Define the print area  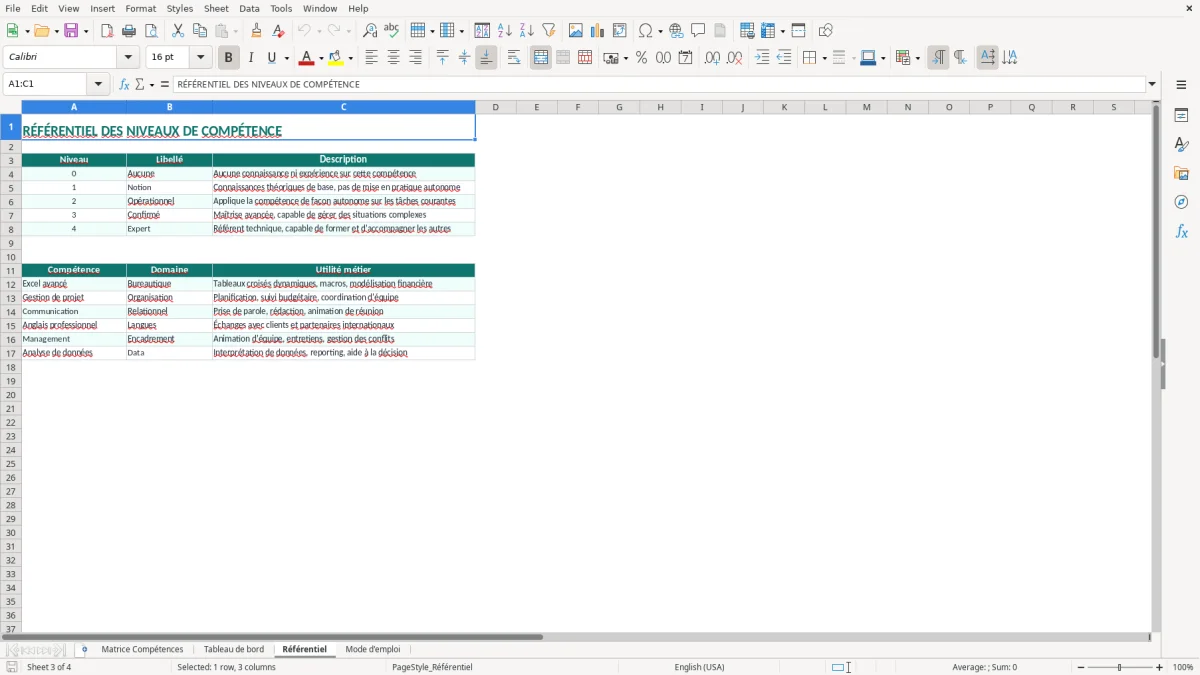(x=747, y=31)
